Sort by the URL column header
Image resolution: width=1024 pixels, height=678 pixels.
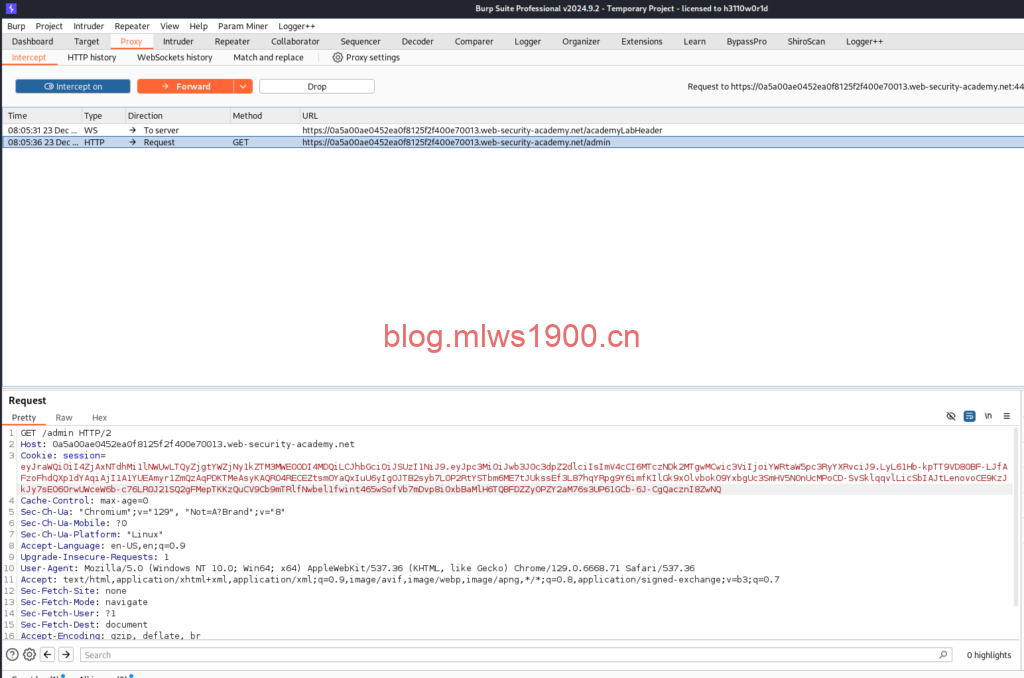[661, 116]
